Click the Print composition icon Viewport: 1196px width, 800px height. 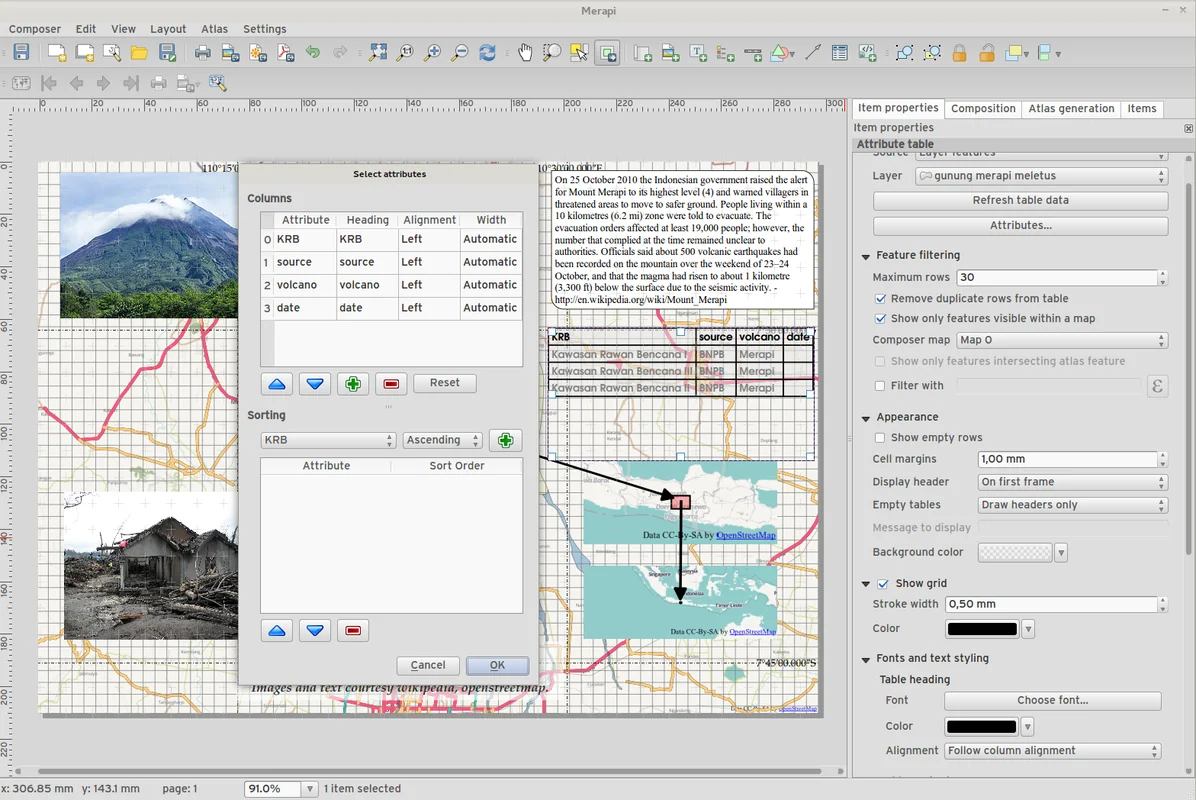(x=203, y=53)
